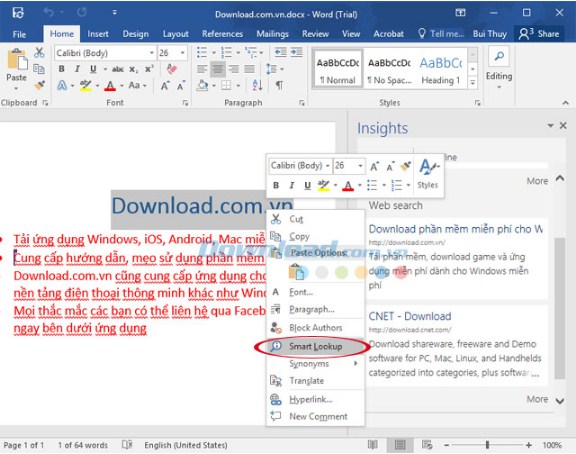This screenshot has width=576, height=454.
Task: Click the Clear All Formatting eraser icon
Action: click(171, 69)
